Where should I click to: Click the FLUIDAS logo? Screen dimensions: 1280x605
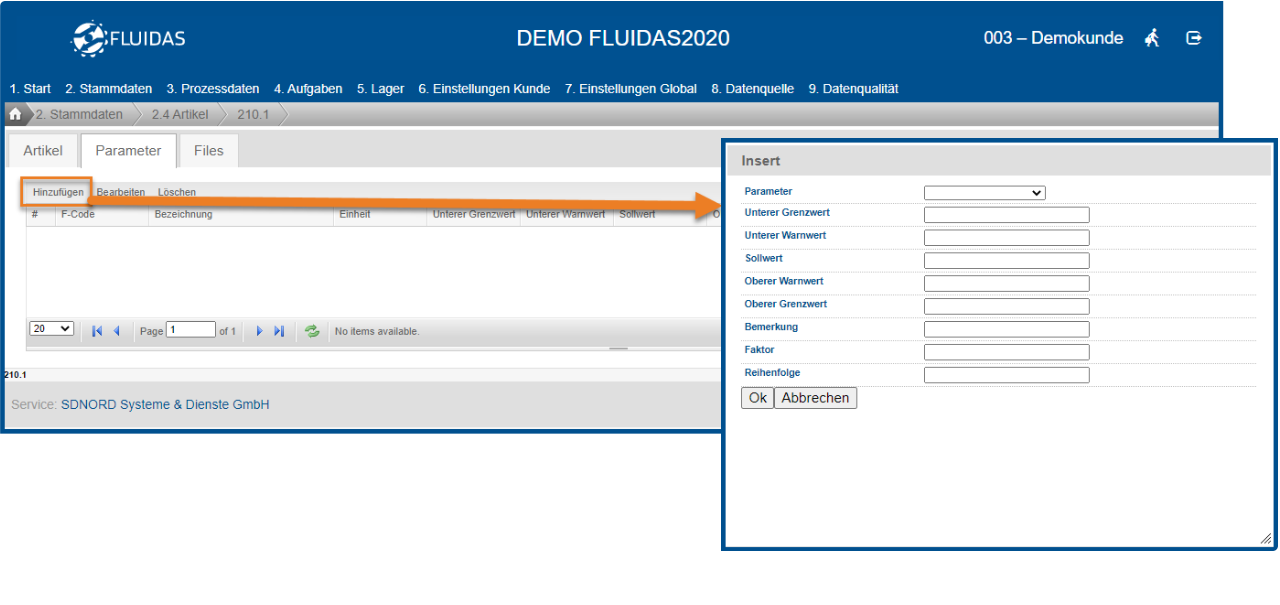tap(128, 39)
